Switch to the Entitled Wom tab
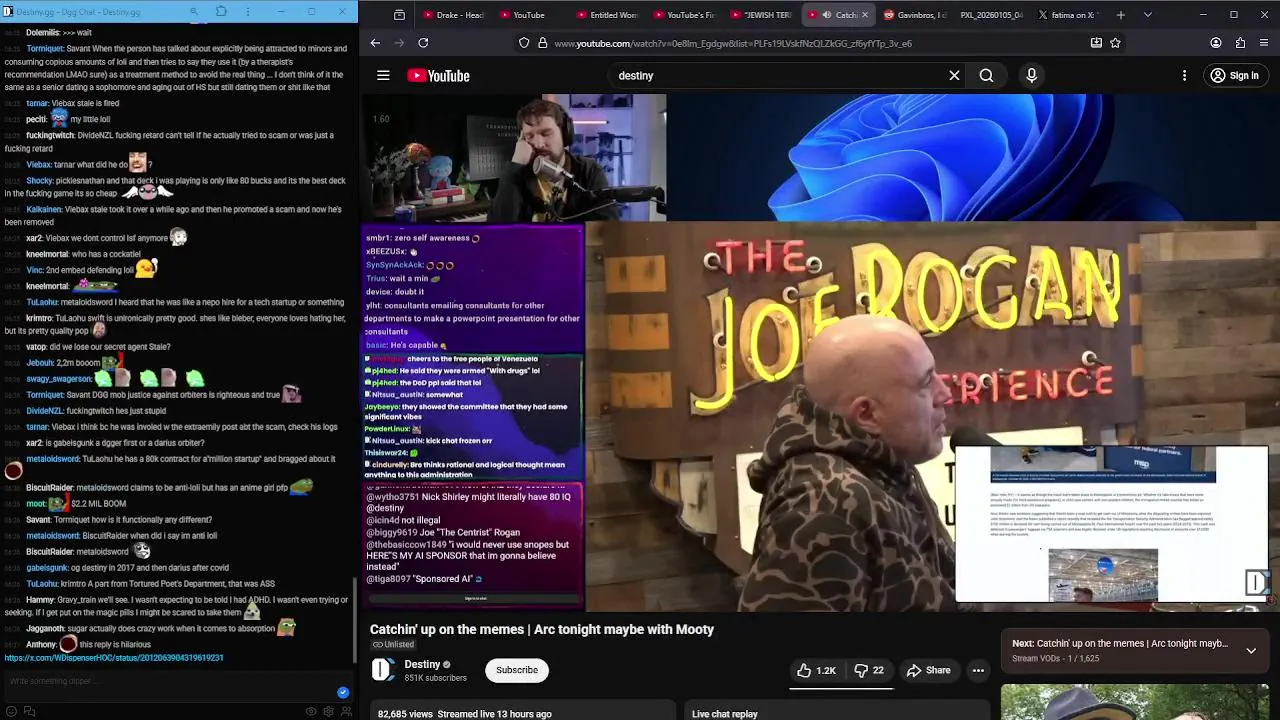Screen dimensions: 1280x720 [x=608, y=15]
